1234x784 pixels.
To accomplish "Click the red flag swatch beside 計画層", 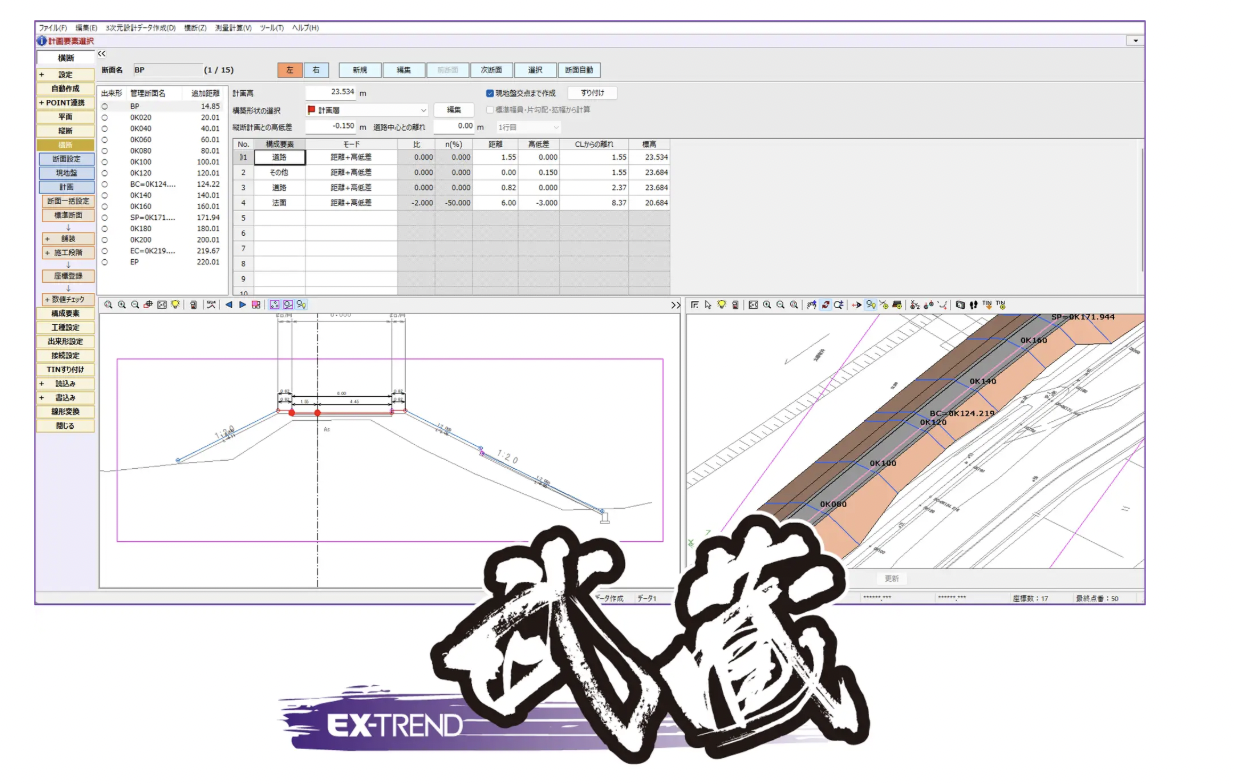I will click(311, 110).
